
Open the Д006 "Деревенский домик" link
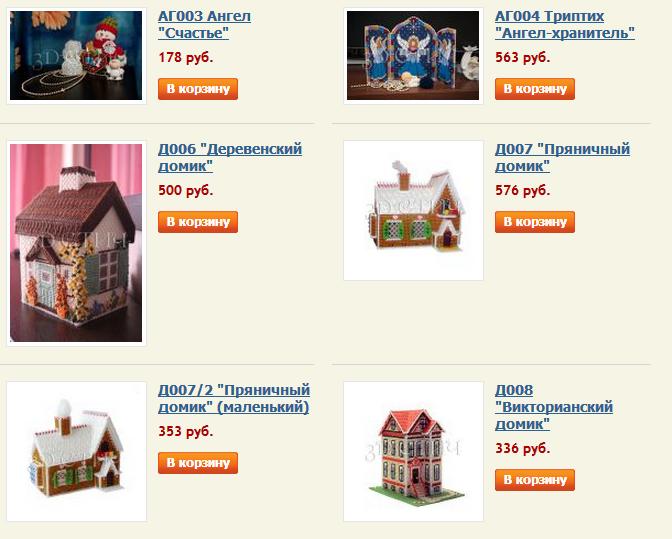click(230, 157)
